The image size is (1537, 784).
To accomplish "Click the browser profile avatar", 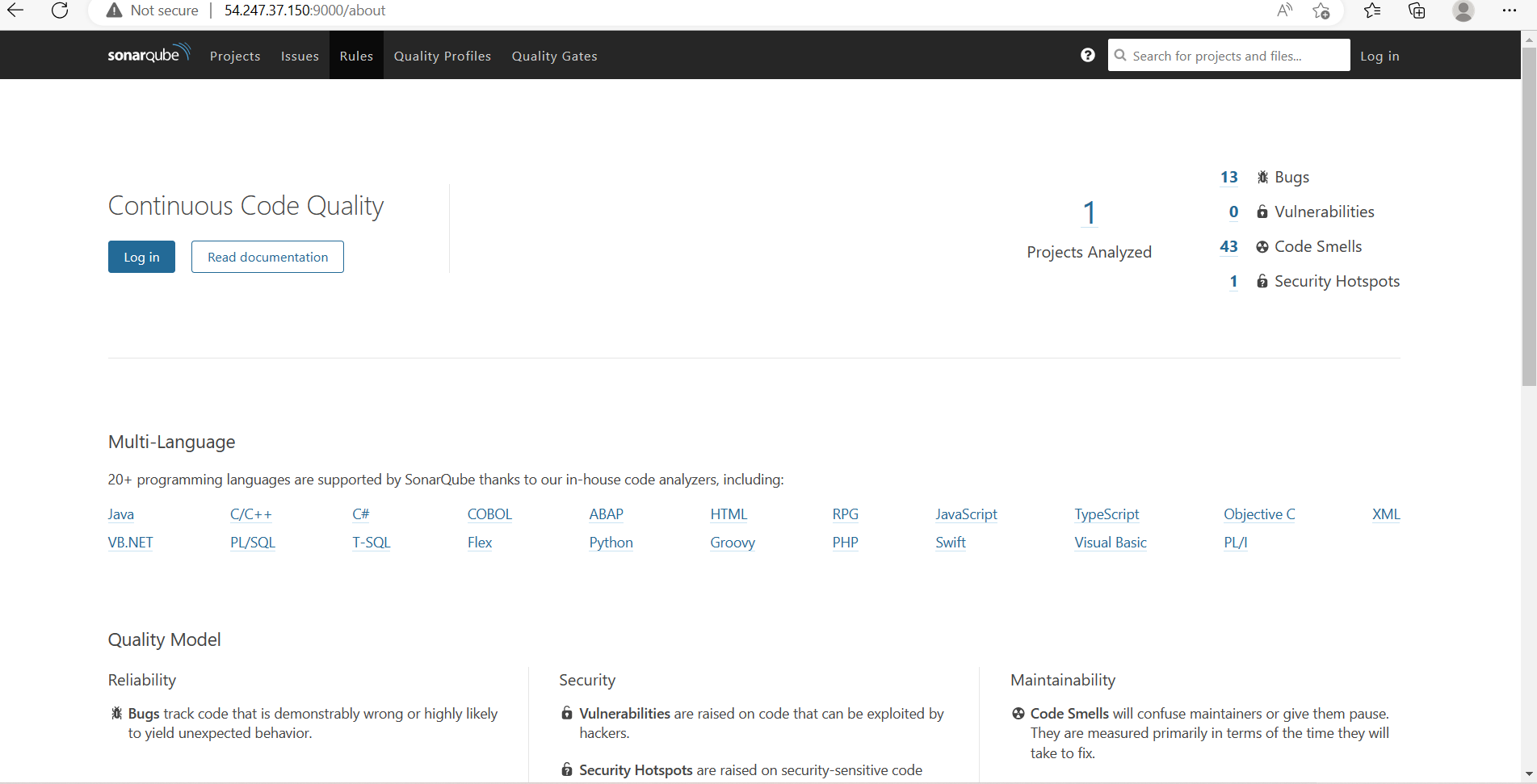I will click(1464, 10).
